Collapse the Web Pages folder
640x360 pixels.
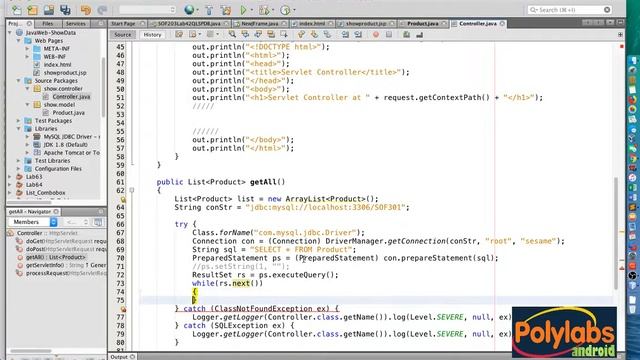(x=19, y=41)
